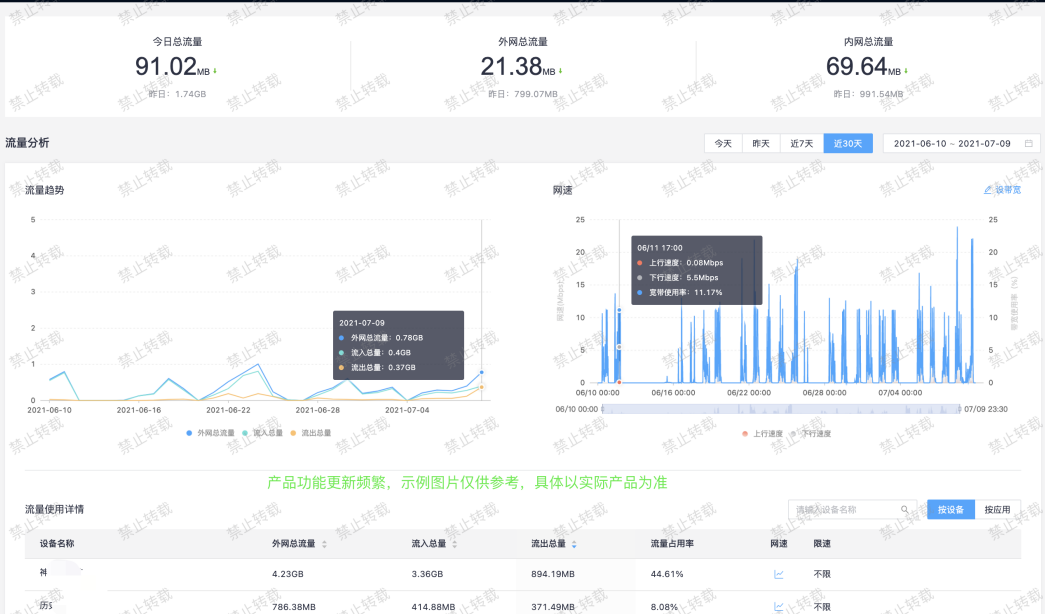Click the 流量占用率 column header
The width and height of the screenshot is (1045, 614).
[672, 543]
